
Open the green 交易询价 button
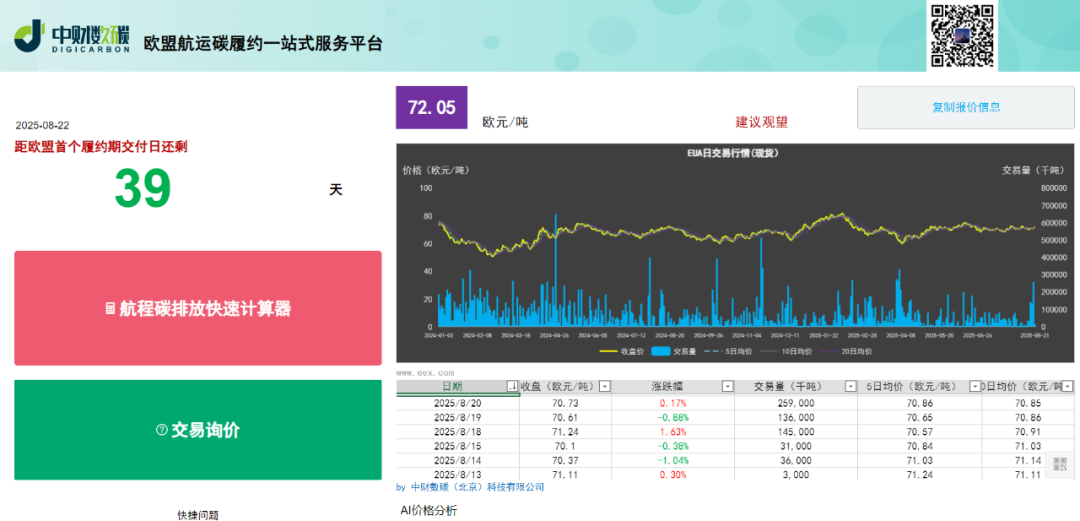(198, 430)
